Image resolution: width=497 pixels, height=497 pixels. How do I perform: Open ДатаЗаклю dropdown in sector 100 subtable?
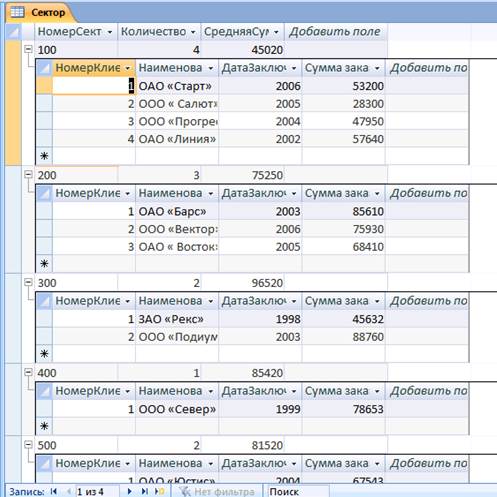[294, 68]
